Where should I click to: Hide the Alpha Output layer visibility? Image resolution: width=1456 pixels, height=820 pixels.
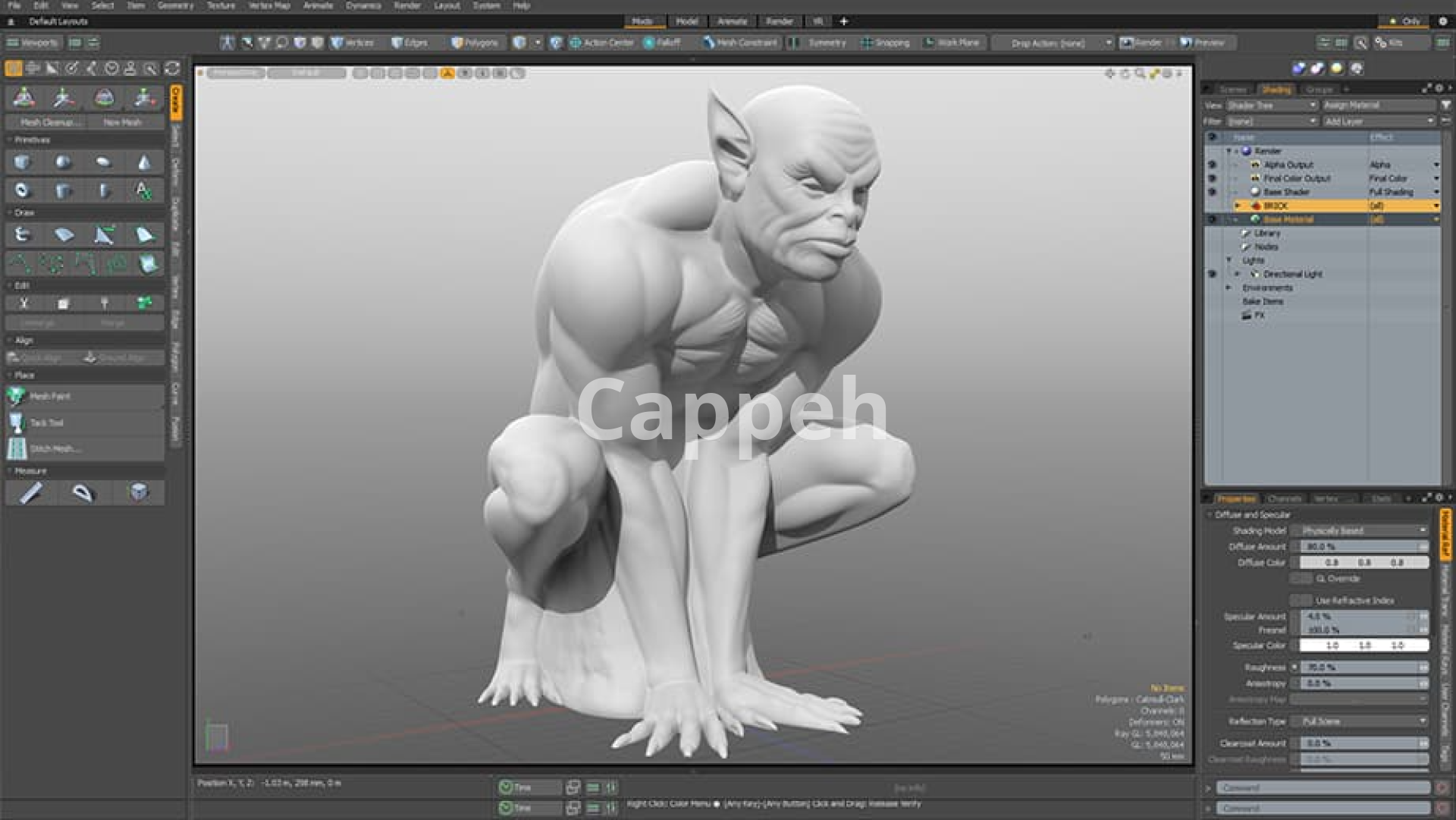(1212, 165)
